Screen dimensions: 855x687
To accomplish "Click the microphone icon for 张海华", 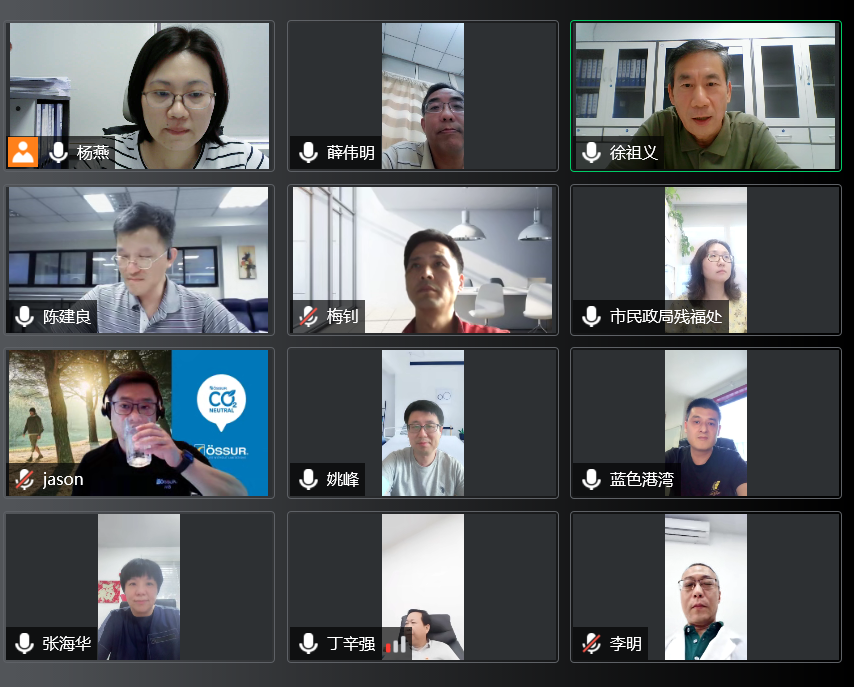I will 25,643.
